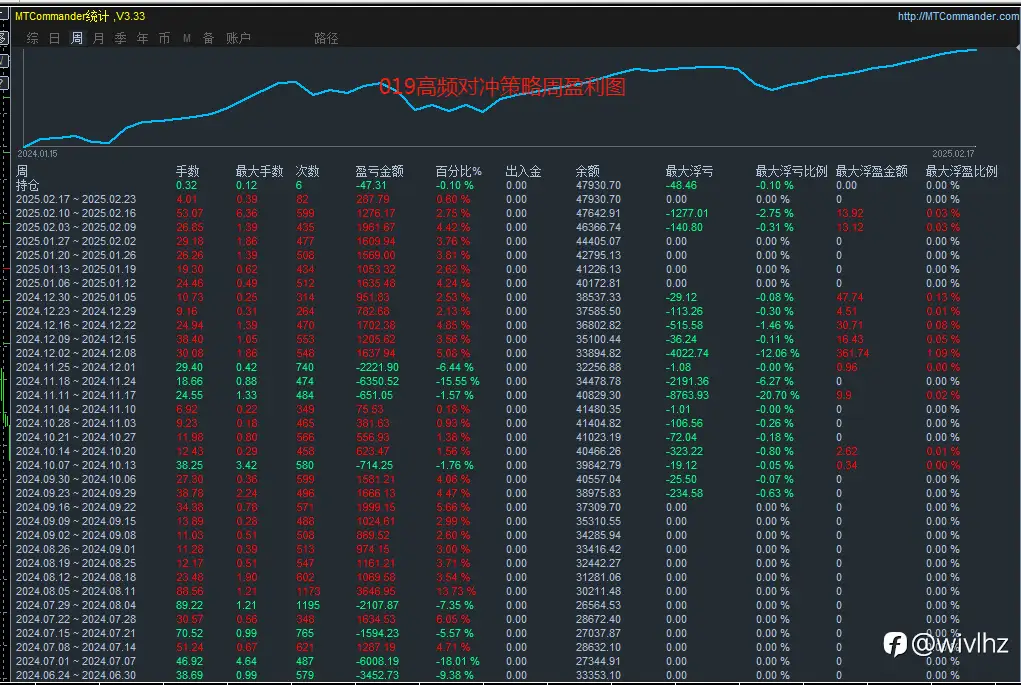Open the 路径 path tab

pos(326,38)
